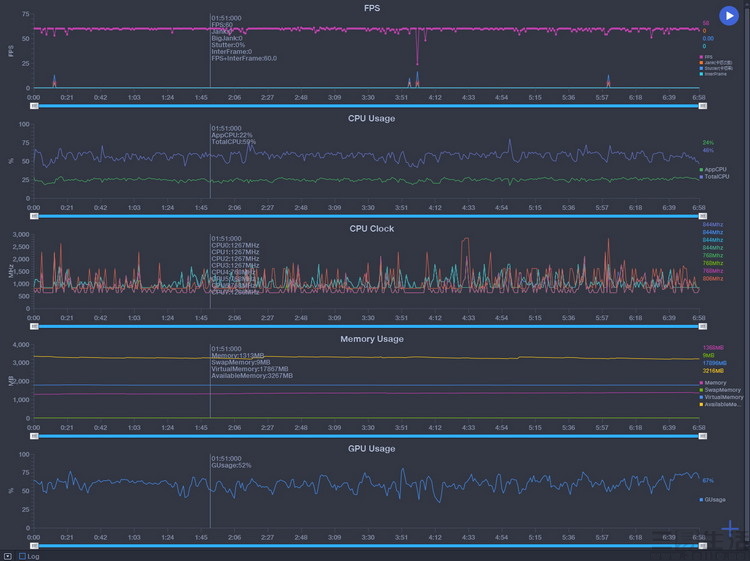Click the CPU Usage chart title
Viewport: 750px width, 561px height.
pos(372,118)
